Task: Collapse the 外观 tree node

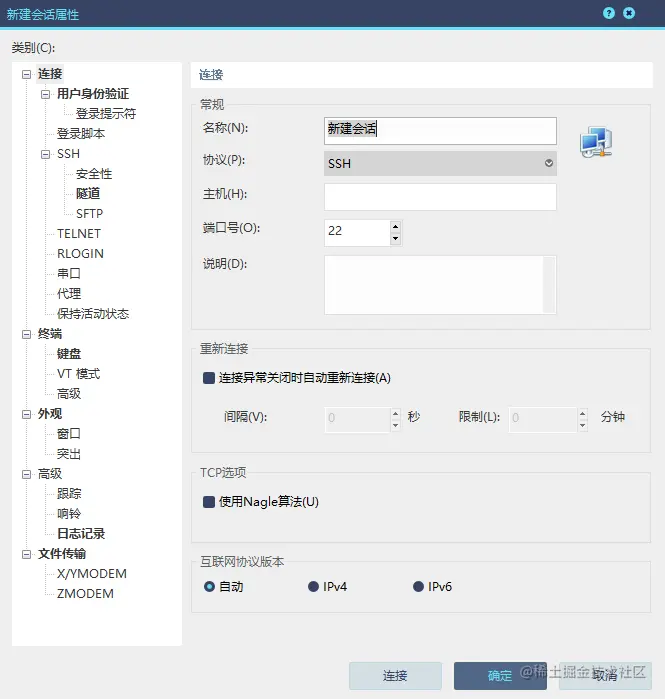Action: tap(27, 414)
